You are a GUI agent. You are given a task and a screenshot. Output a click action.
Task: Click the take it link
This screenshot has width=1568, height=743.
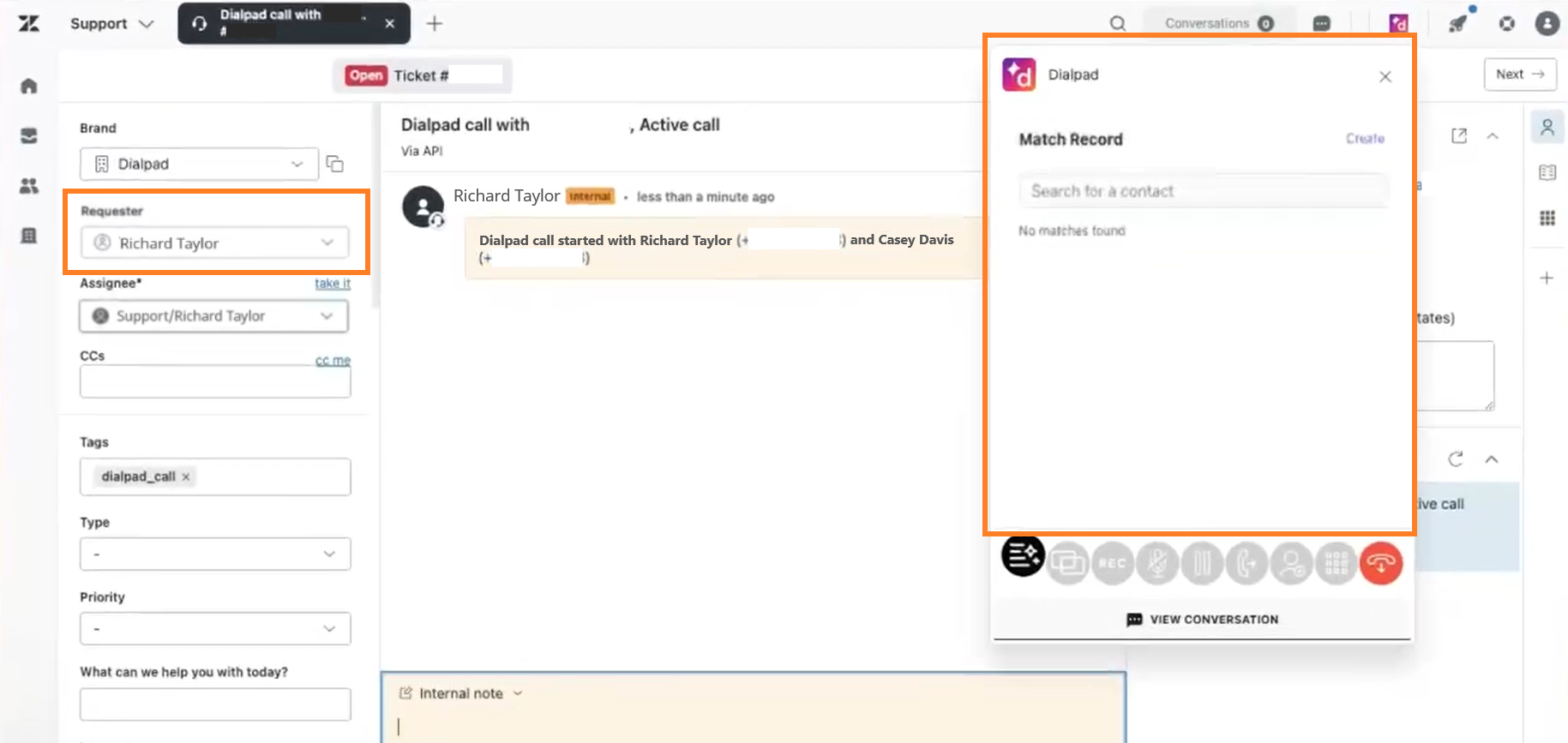[333, 284]
